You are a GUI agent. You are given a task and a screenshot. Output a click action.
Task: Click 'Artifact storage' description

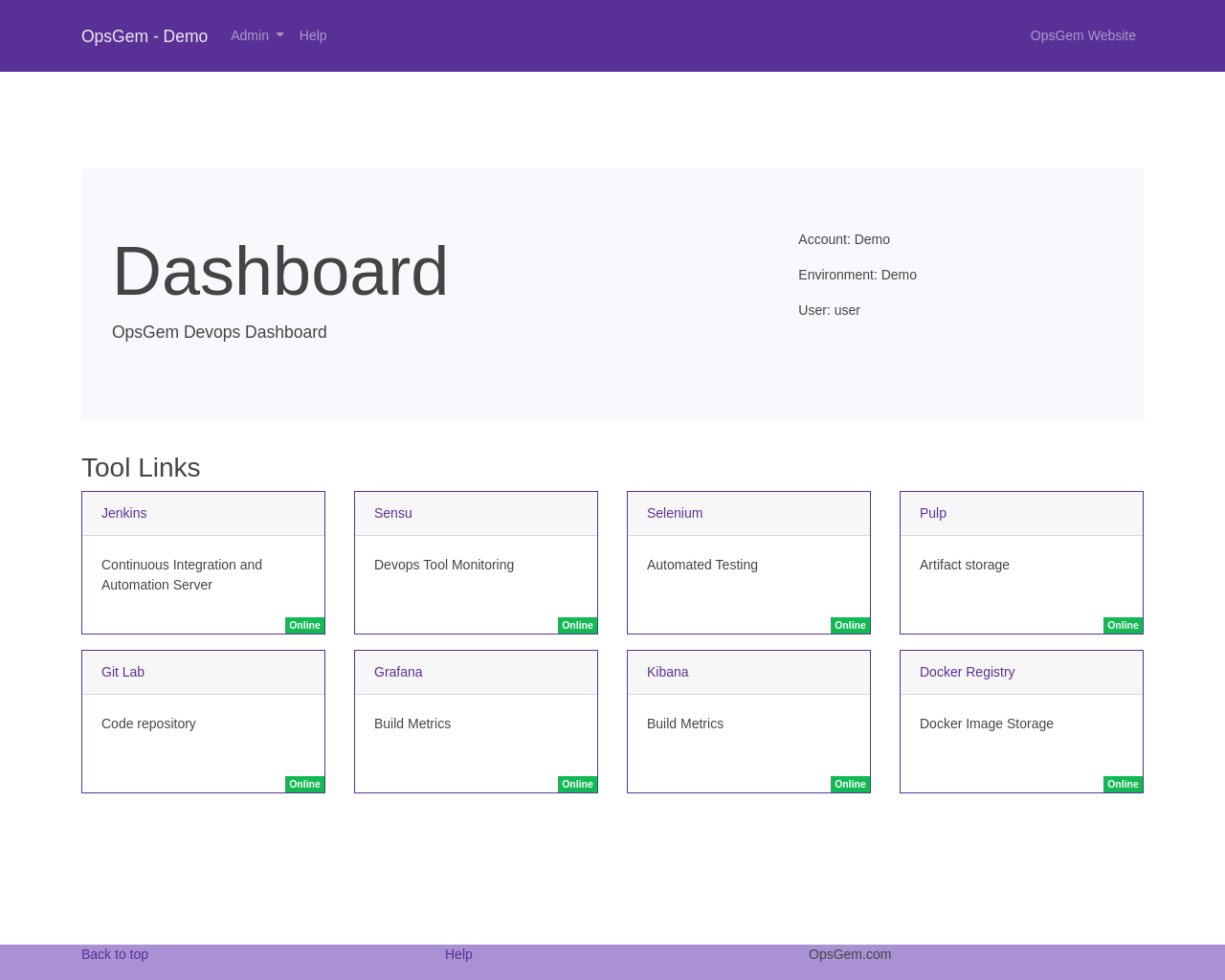pos(965,565)
